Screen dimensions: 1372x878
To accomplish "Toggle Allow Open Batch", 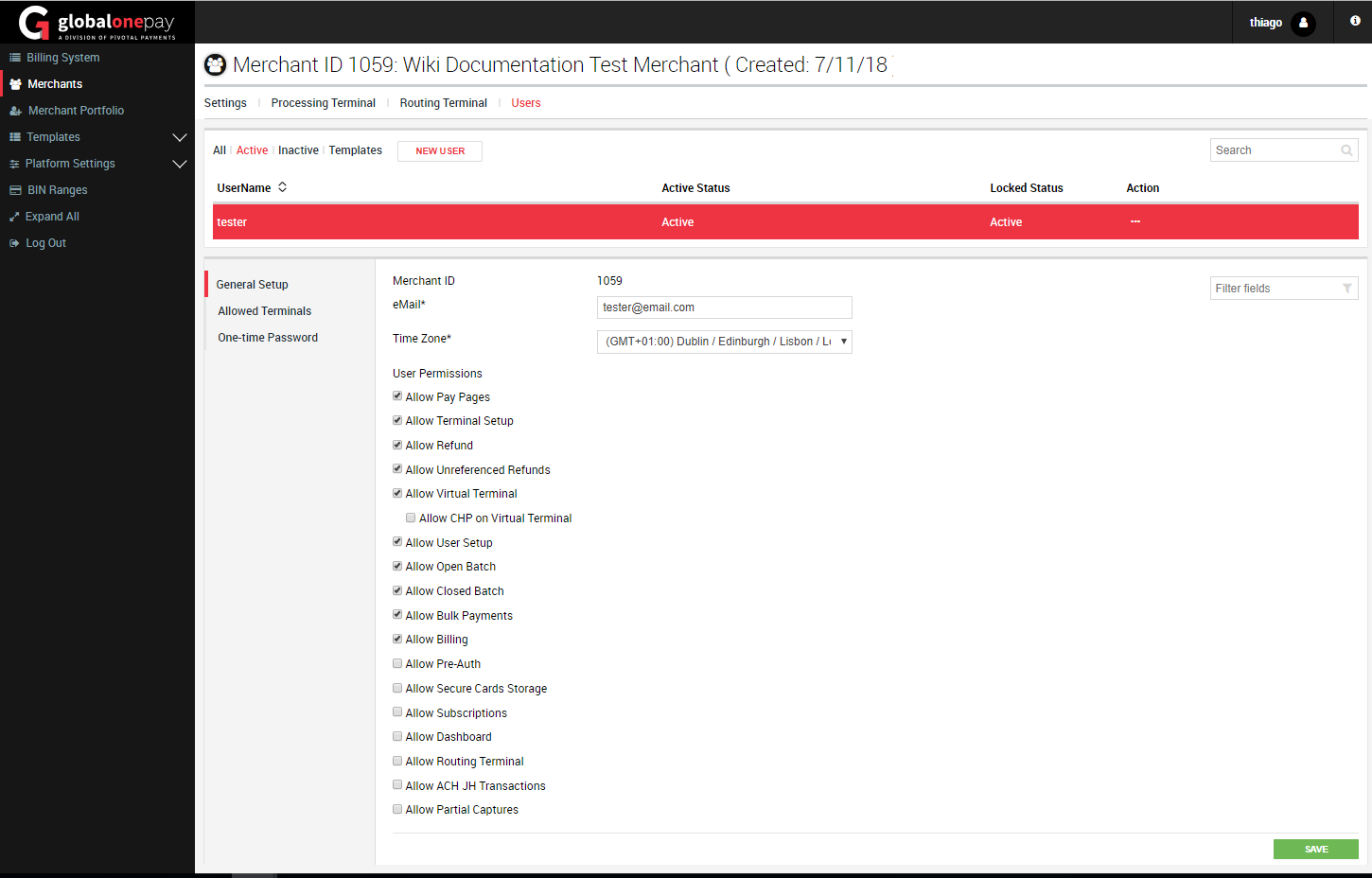I will [397, 566].
